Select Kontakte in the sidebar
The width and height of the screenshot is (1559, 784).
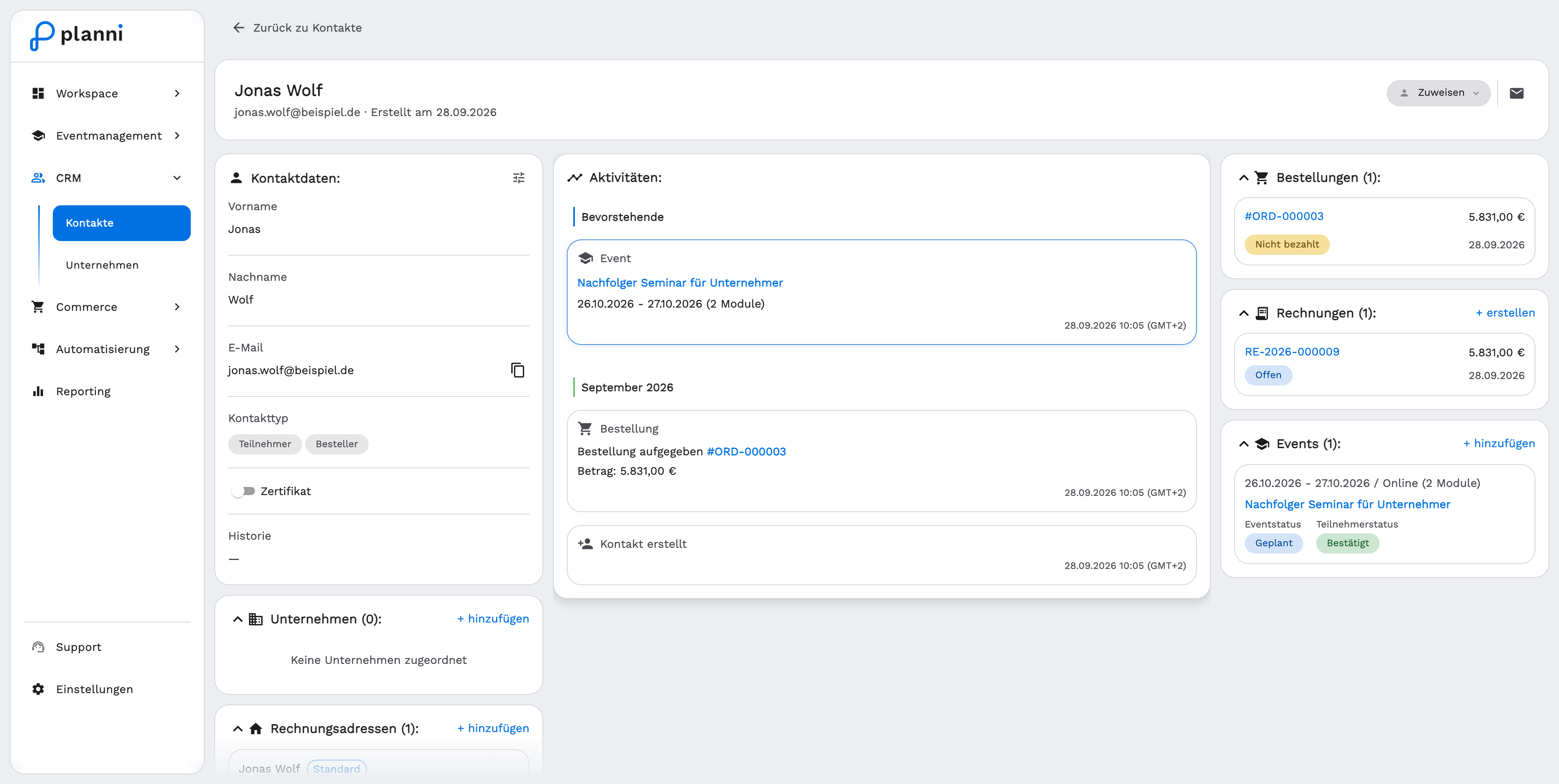click(x=122, y=223)
